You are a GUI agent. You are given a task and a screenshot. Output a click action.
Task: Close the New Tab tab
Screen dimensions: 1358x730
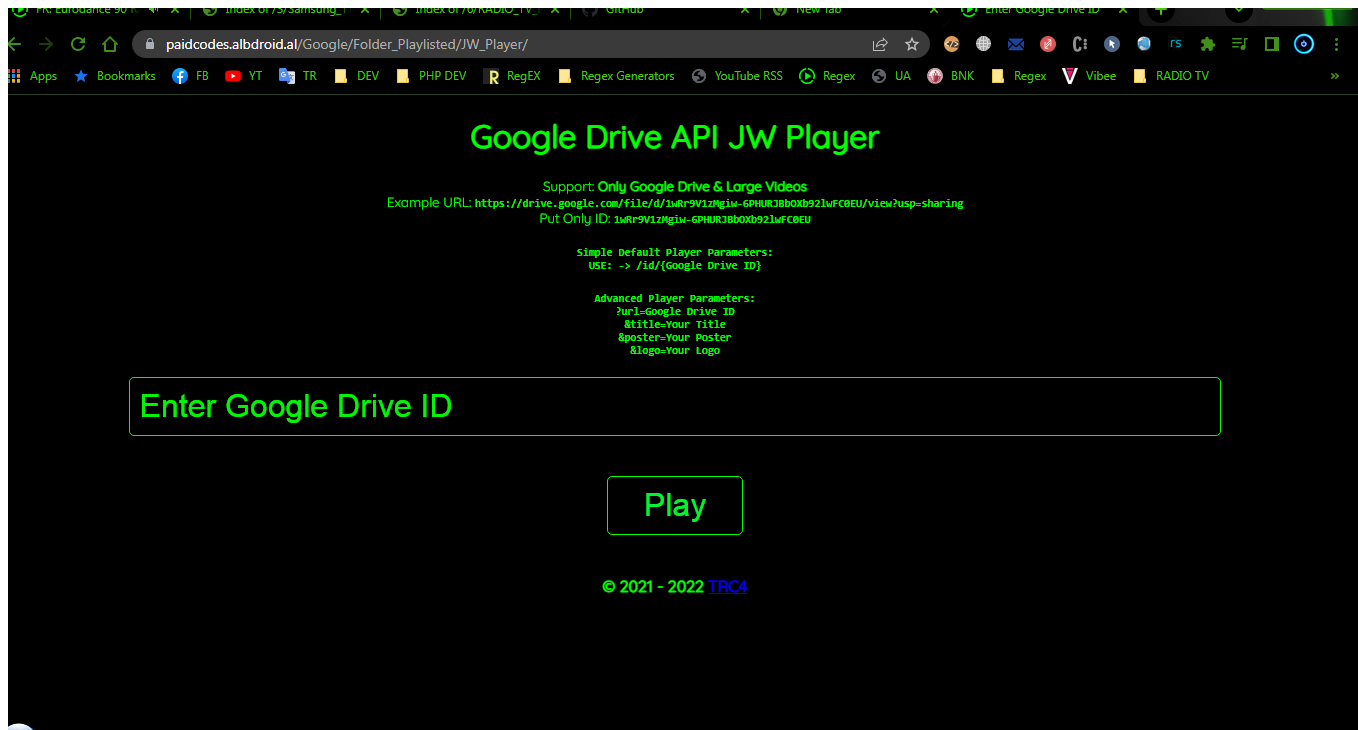pyautogui.click(x=934, y=9)
